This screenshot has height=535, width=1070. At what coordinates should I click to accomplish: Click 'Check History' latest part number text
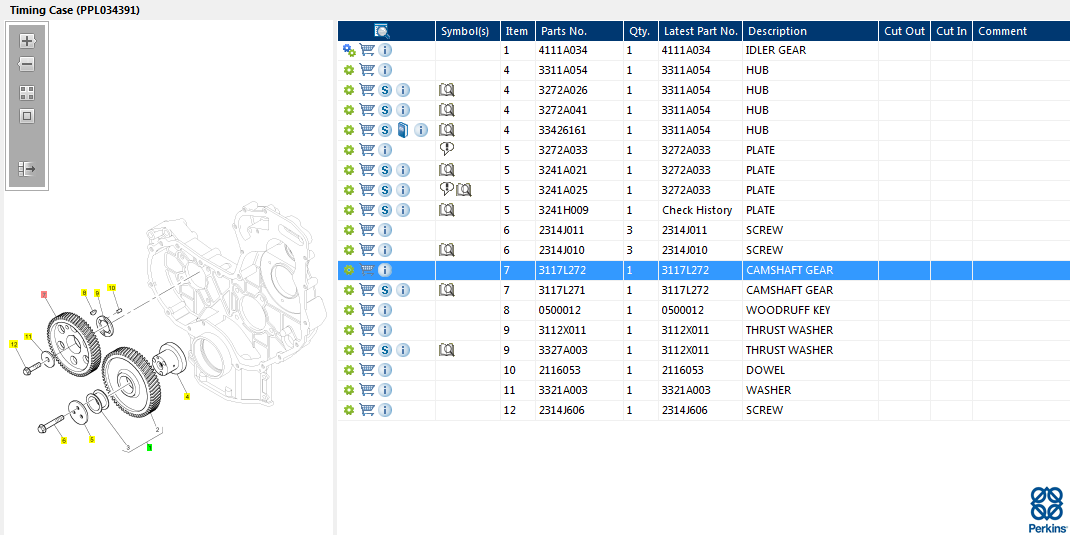tap(697, 210)
